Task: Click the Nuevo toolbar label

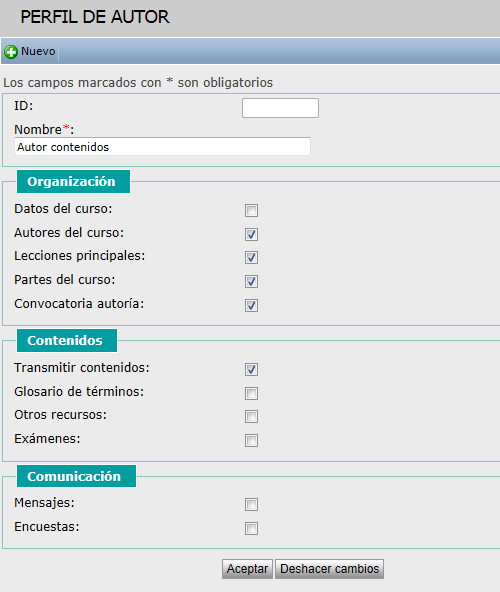Action: pos(38,51)
